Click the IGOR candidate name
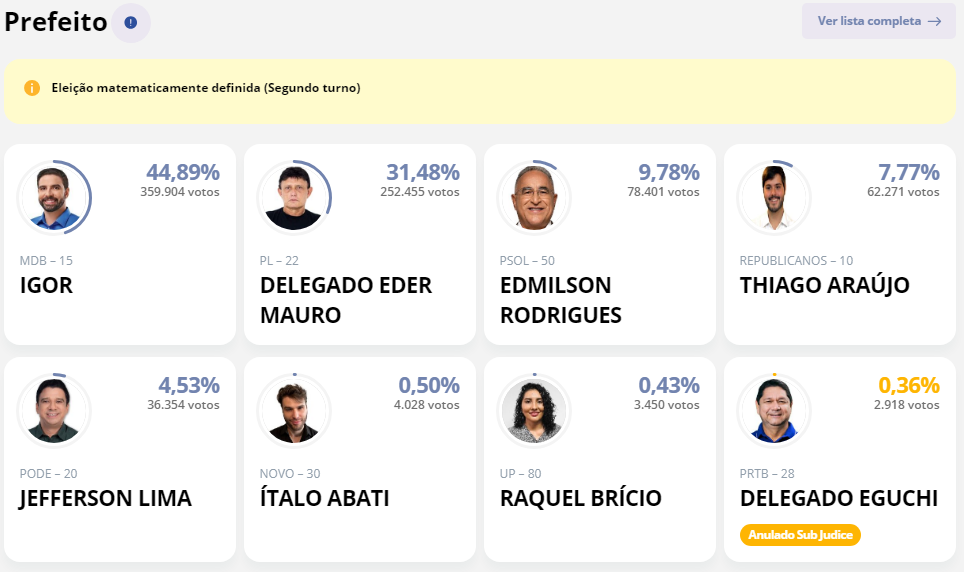 pos(46,285)
